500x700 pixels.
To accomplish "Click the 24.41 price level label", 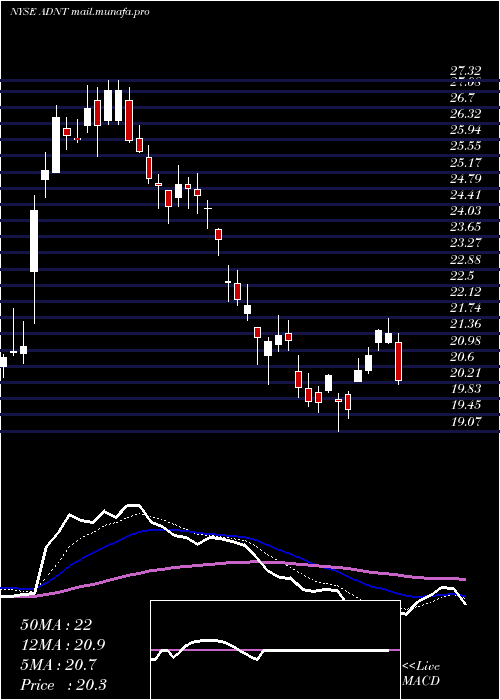I will 465,195.
